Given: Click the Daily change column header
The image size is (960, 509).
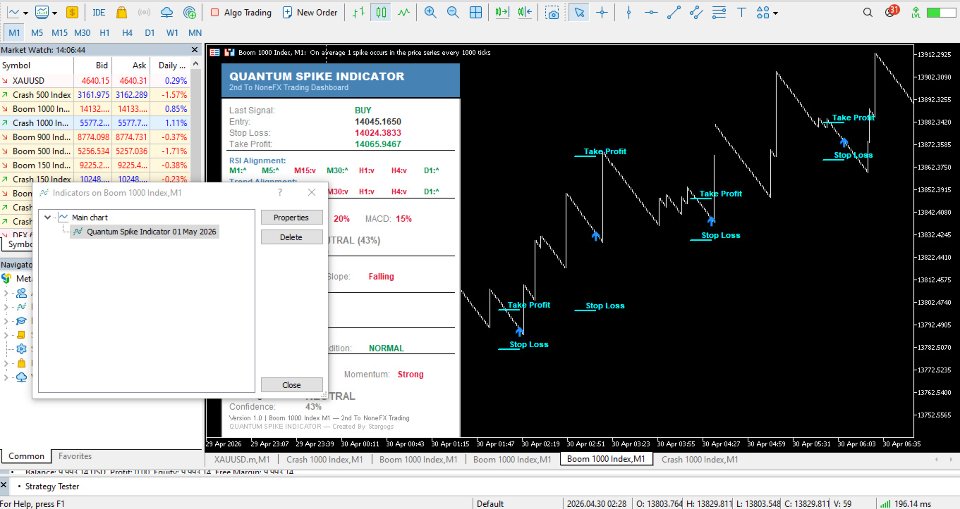Looking at the screenshot, I should [171, 65].
